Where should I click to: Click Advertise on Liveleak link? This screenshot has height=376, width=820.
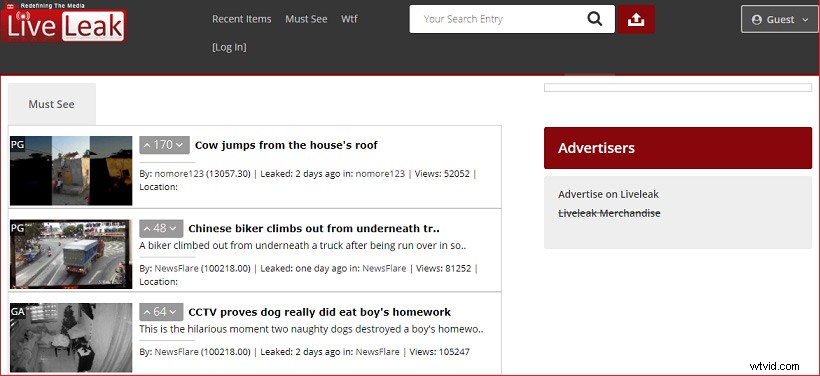[x=608, y=194]
